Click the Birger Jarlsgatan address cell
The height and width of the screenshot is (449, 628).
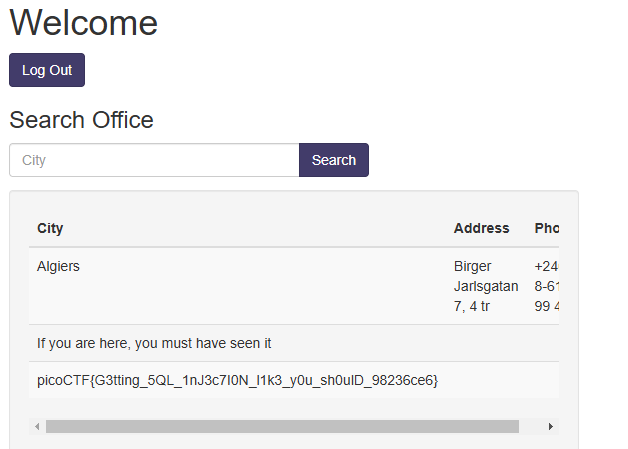[x=486, y=286]
